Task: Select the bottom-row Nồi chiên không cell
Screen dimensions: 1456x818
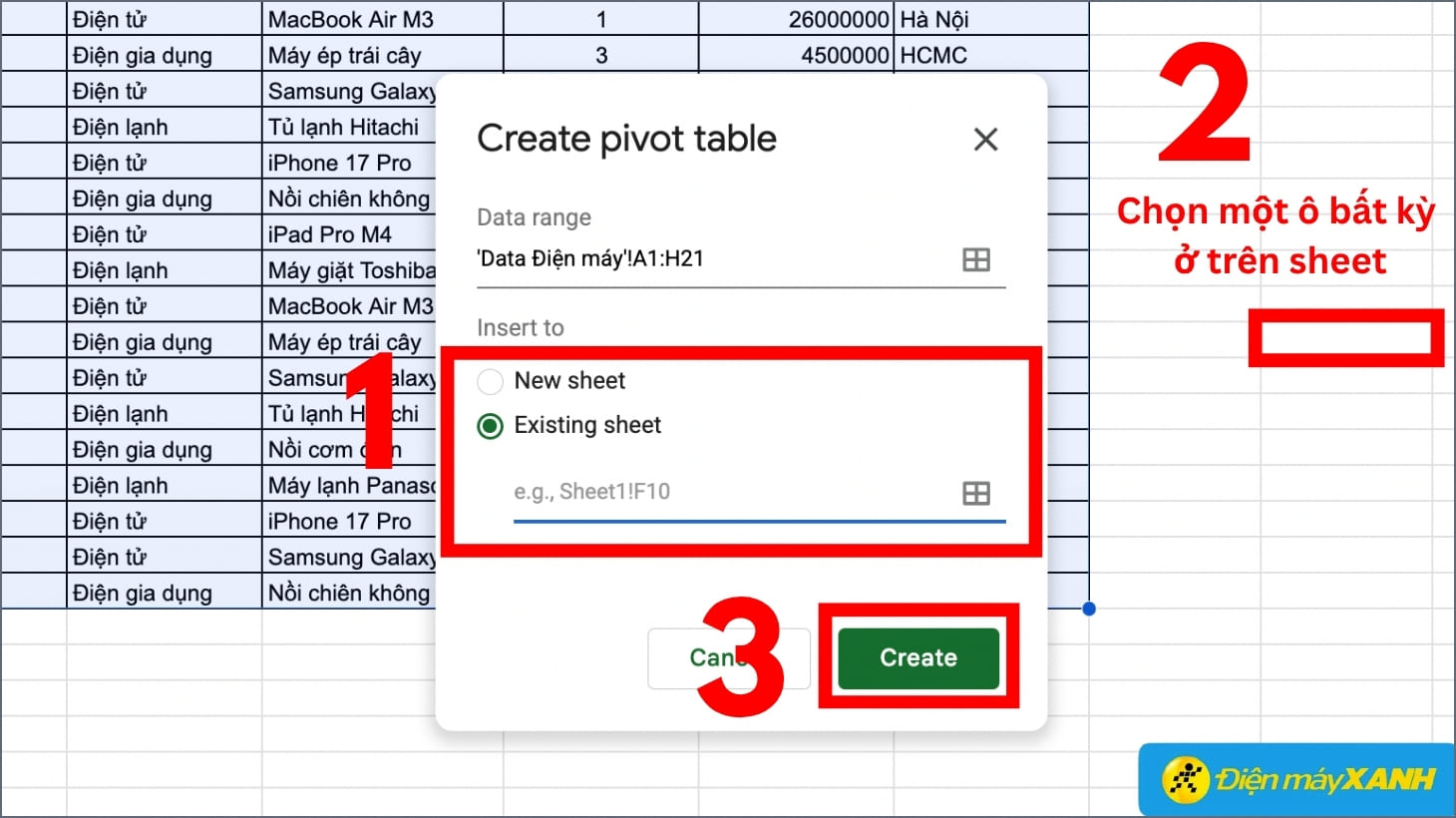Action: tap(349, 593)
